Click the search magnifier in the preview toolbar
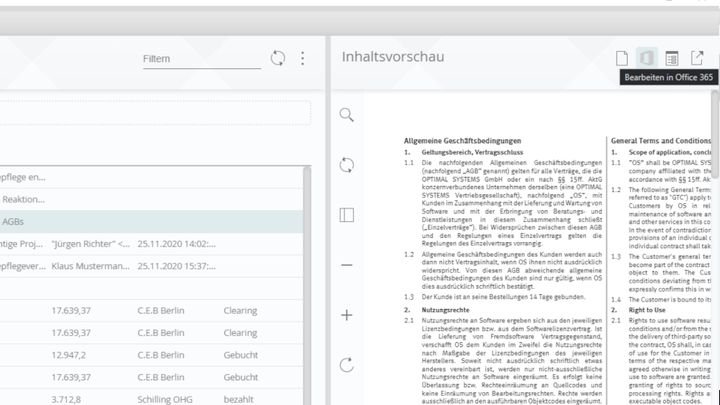720x405 pixels. [x=347, y=115]
